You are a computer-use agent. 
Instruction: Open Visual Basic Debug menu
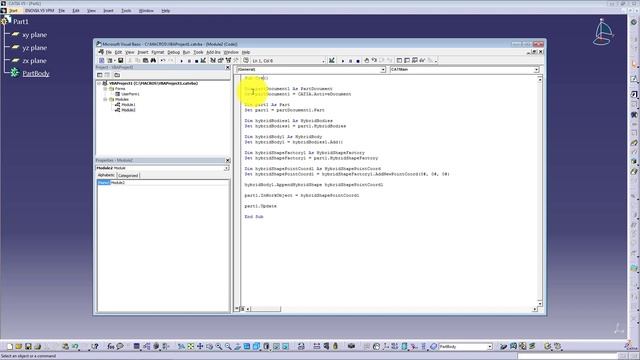(173, 52)
